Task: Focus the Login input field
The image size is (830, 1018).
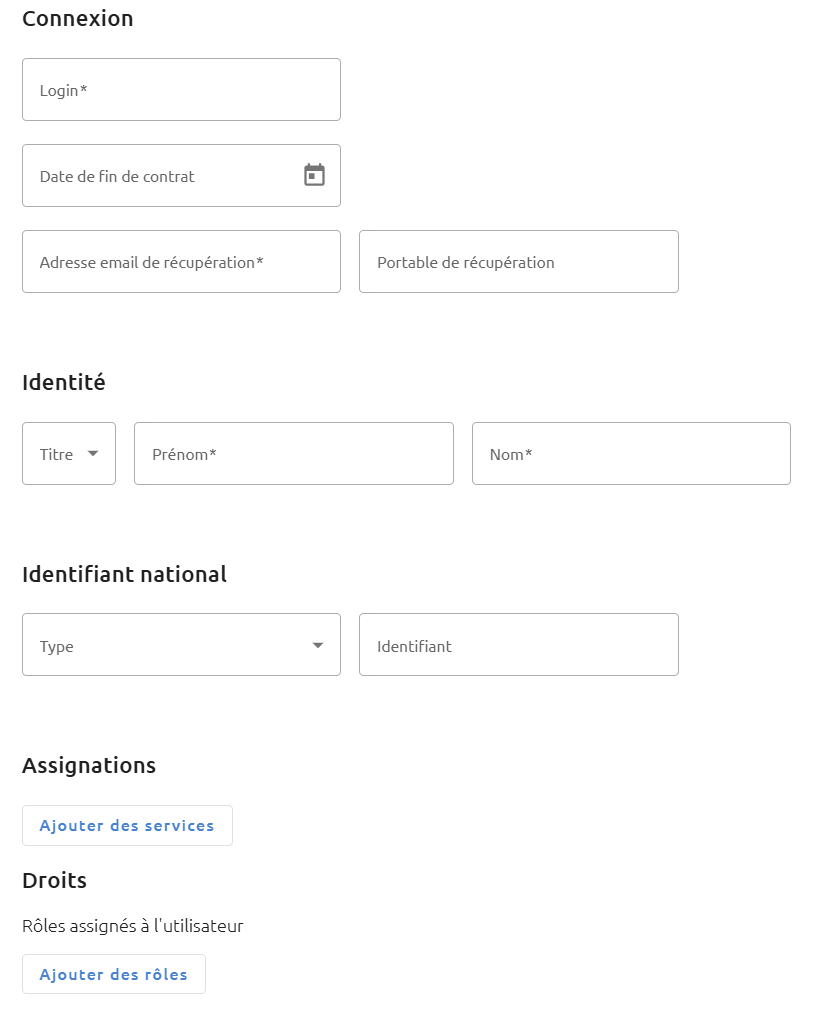Action: tap(181, 90)
